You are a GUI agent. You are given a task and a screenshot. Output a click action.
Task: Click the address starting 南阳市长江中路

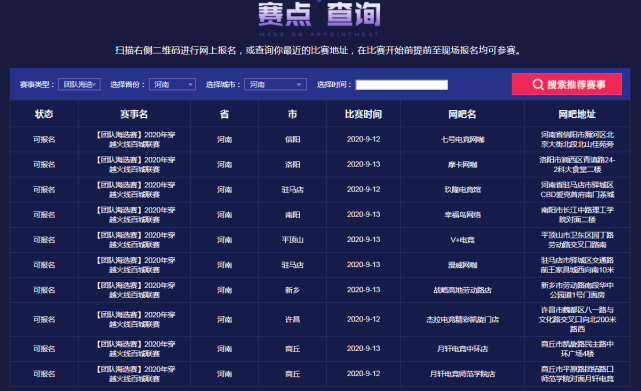coord(577,215)
